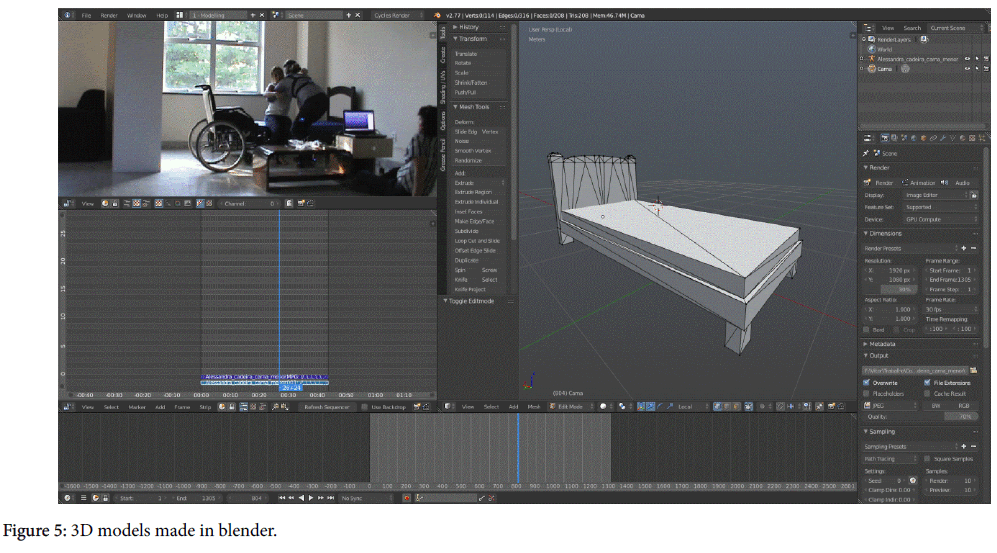
Task: Select the Modifiers wrench tab icon
Action: 943,138
